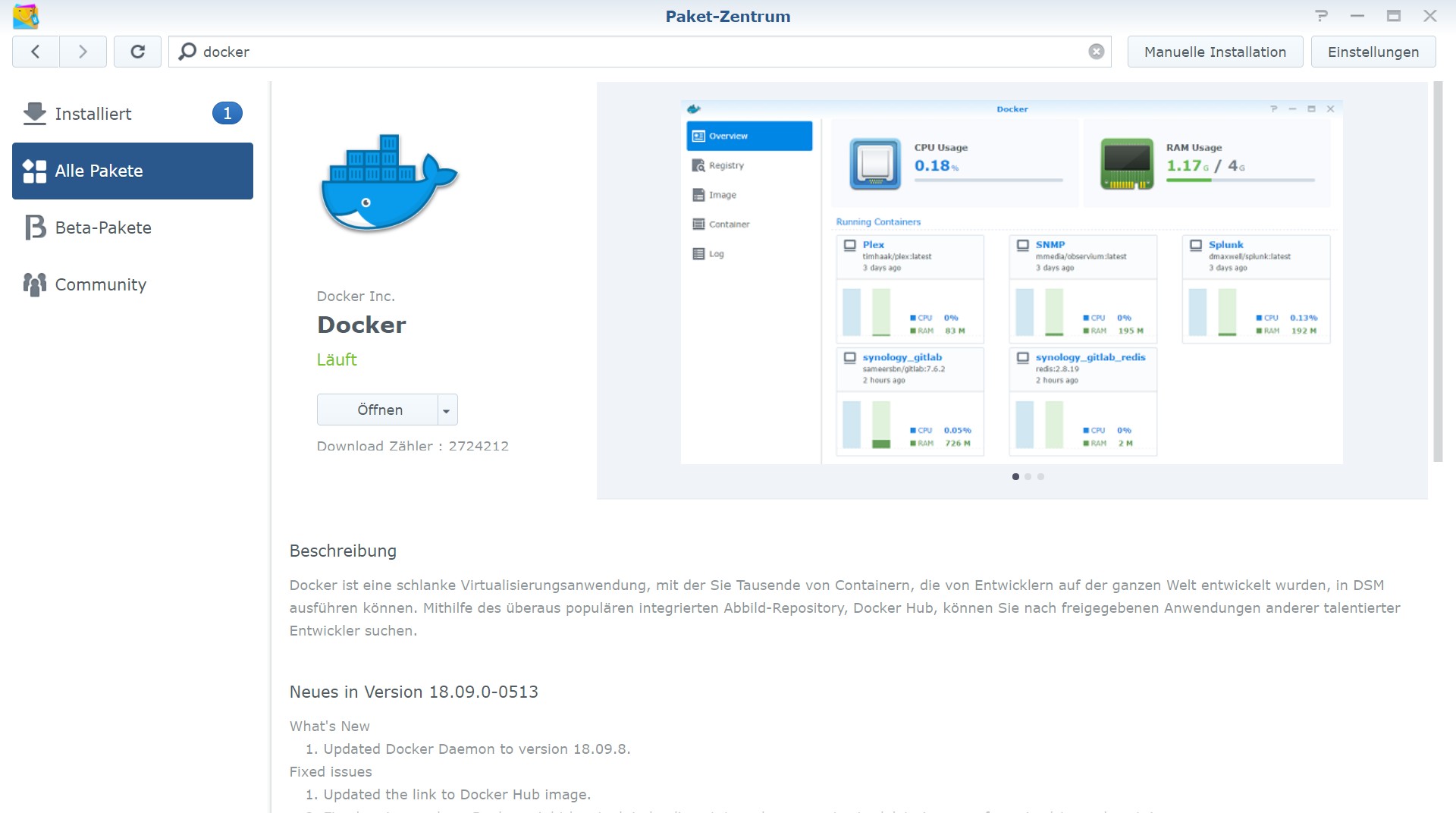Switch to the Community category
1456x813 pixels.
pos(100,284)
